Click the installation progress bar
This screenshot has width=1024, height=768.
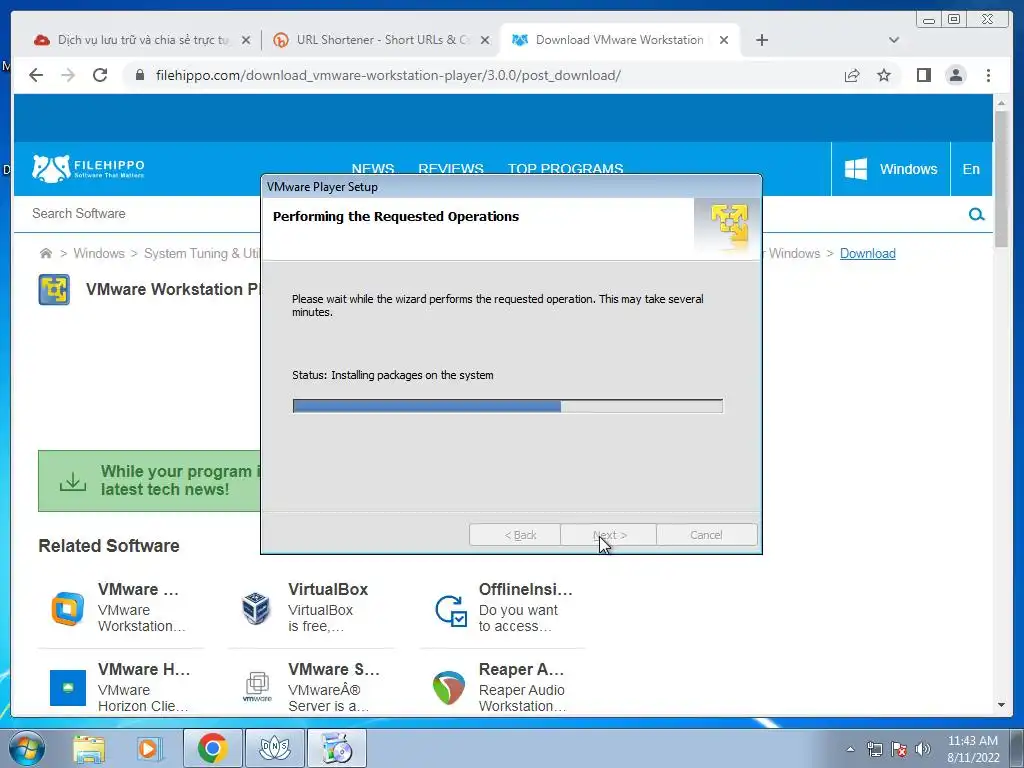[x=507, y=406]
